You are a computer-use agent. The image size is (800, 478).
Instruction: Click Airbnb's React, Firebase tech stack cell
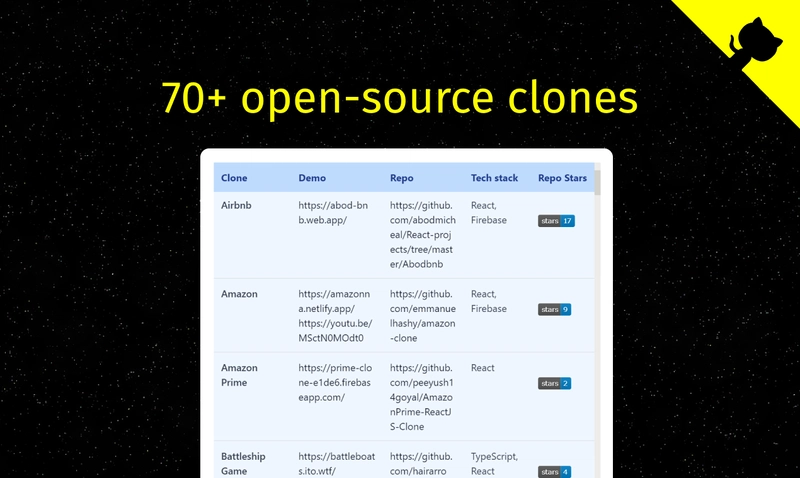pyautogui.click(x=489, y=213)
